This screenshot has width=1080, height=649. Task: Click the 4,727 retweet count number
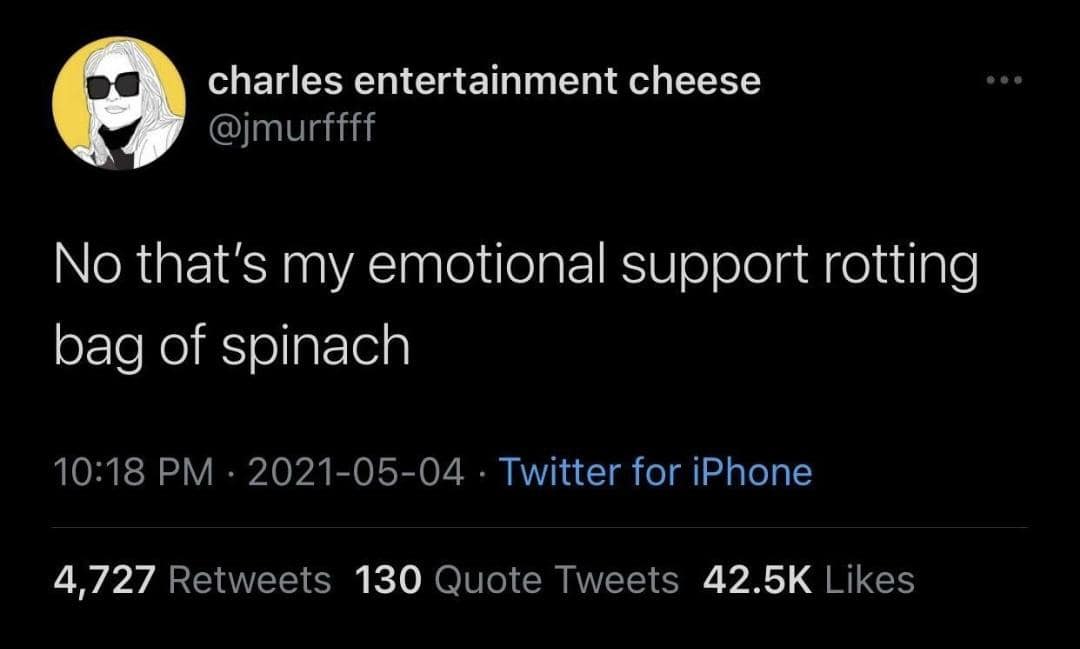tap(104, 580)
